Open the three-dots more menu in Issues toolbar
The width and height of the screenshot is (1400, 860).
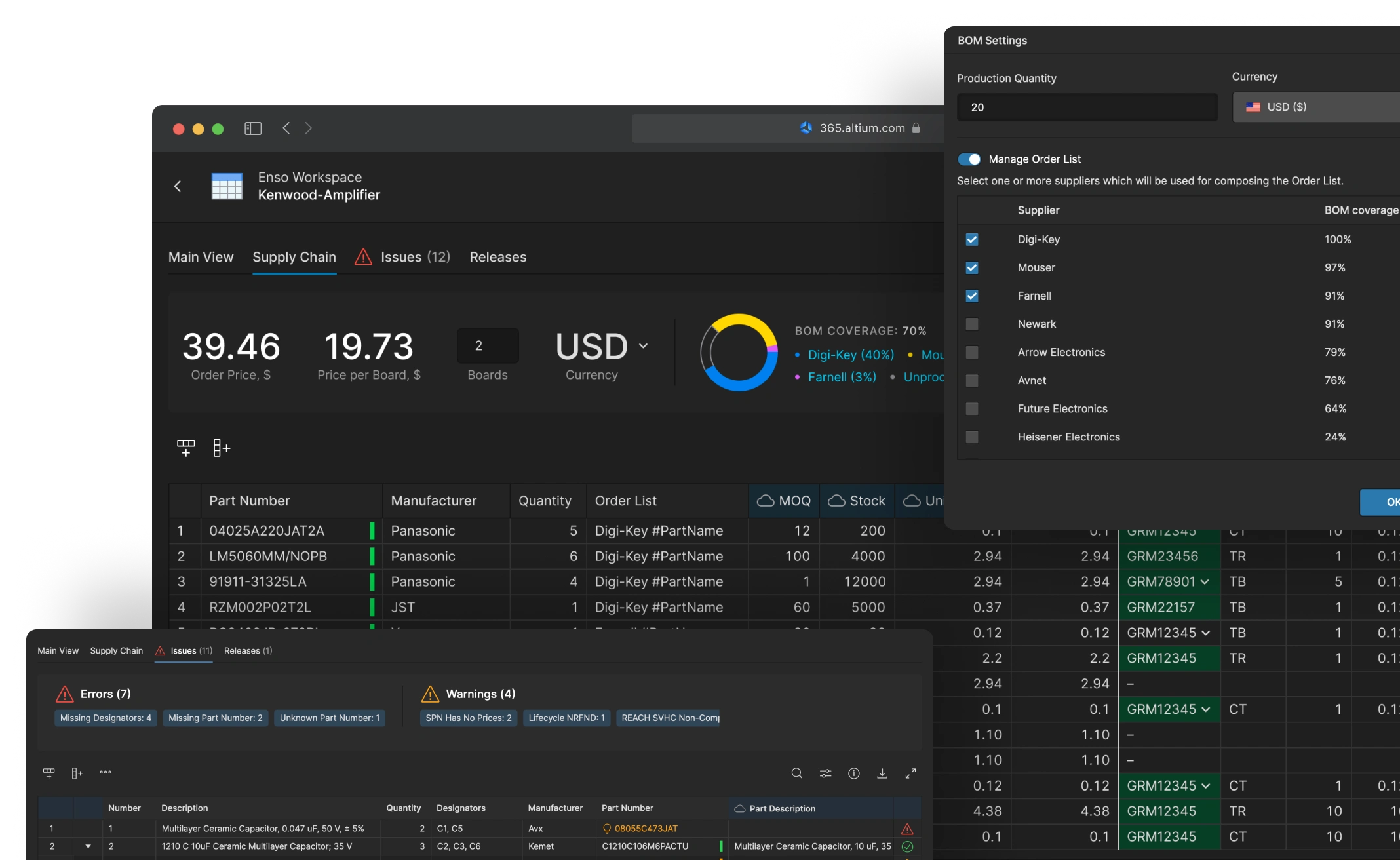(x=106, y=772)
